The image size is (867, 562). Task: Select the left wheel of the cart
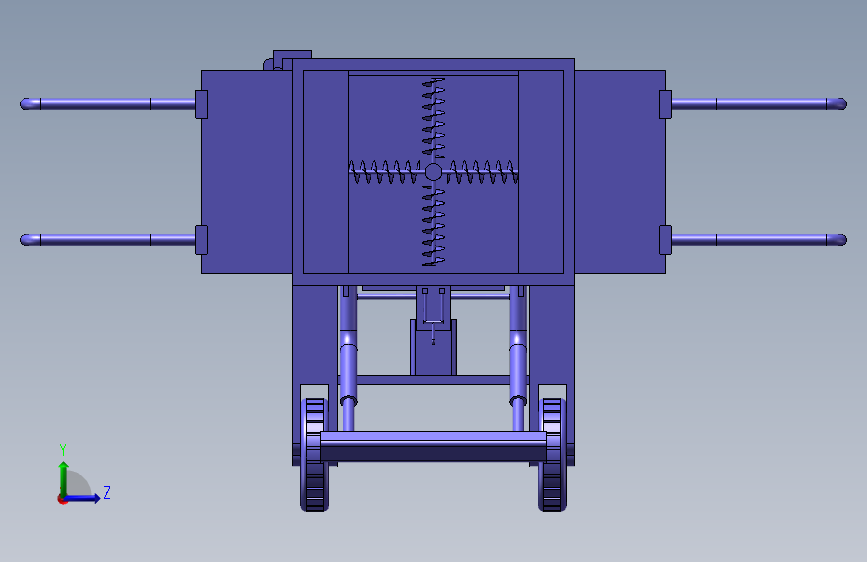coord(314,455)
